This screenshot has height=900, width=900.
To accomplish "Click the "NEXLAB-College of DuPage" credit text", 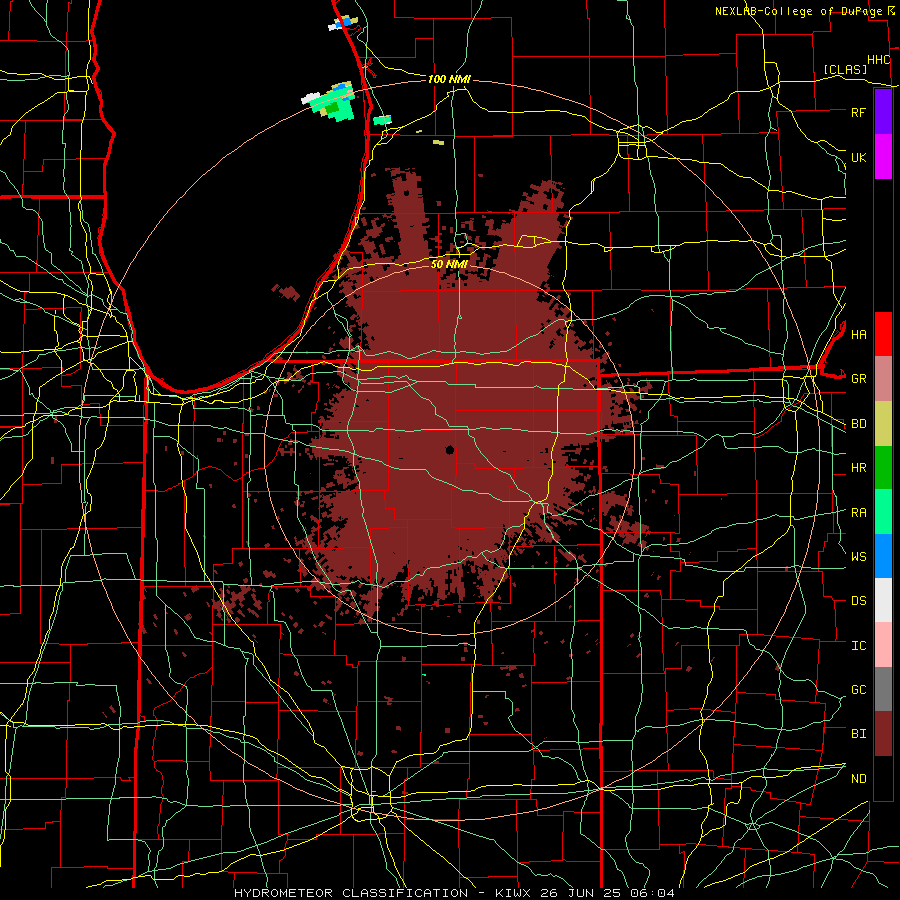I will pyautogui.click(x=800, y=11).
